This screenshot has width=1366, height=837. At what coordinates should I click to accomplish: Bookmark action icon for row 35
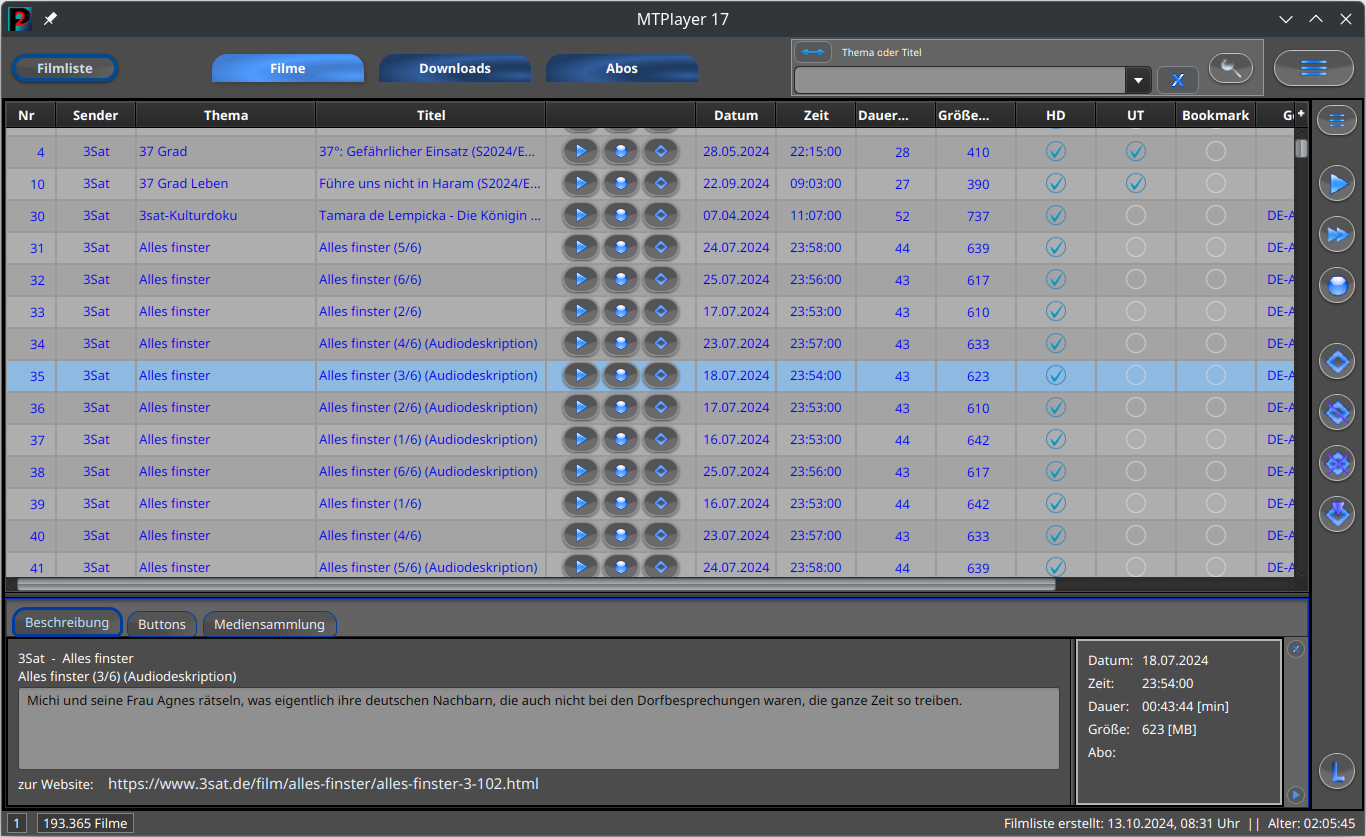point(661,376)
